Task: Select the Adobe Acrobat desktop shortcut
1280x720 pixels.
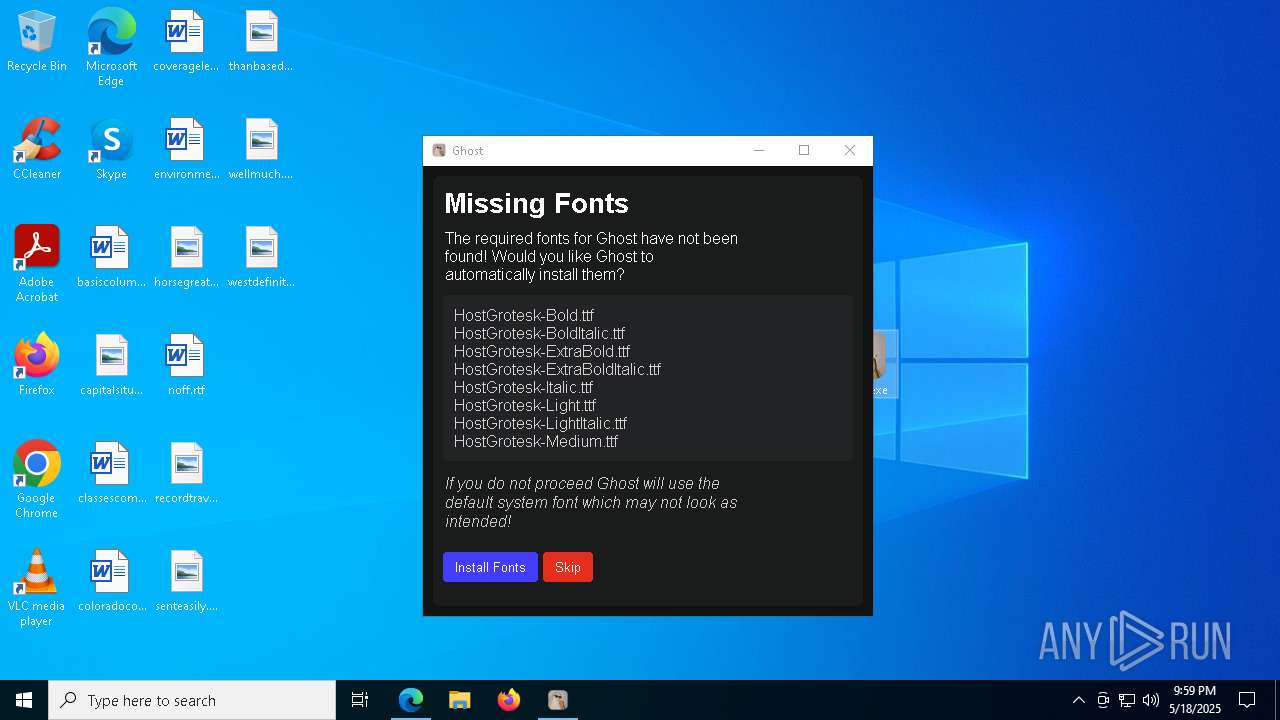Action: click(37, 264)
